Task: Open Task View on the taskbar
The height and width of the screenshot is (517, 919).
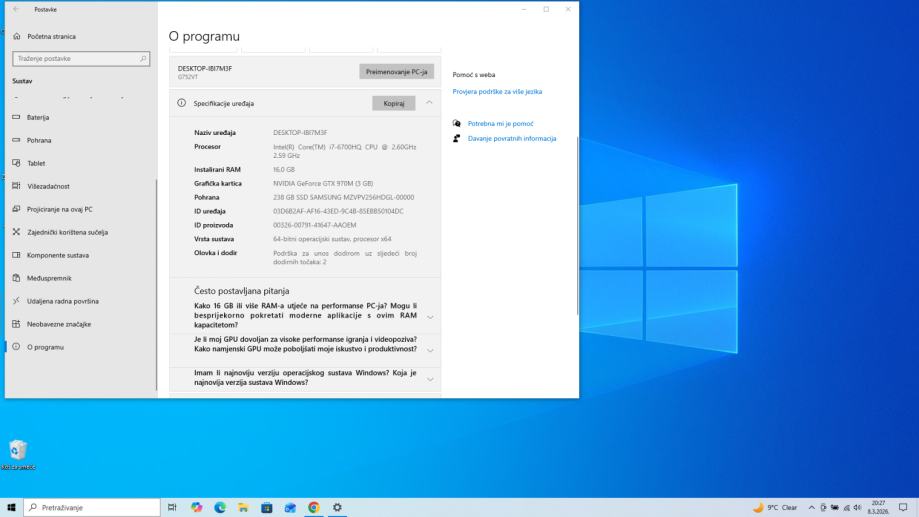Action: click(x=172, y=507)
